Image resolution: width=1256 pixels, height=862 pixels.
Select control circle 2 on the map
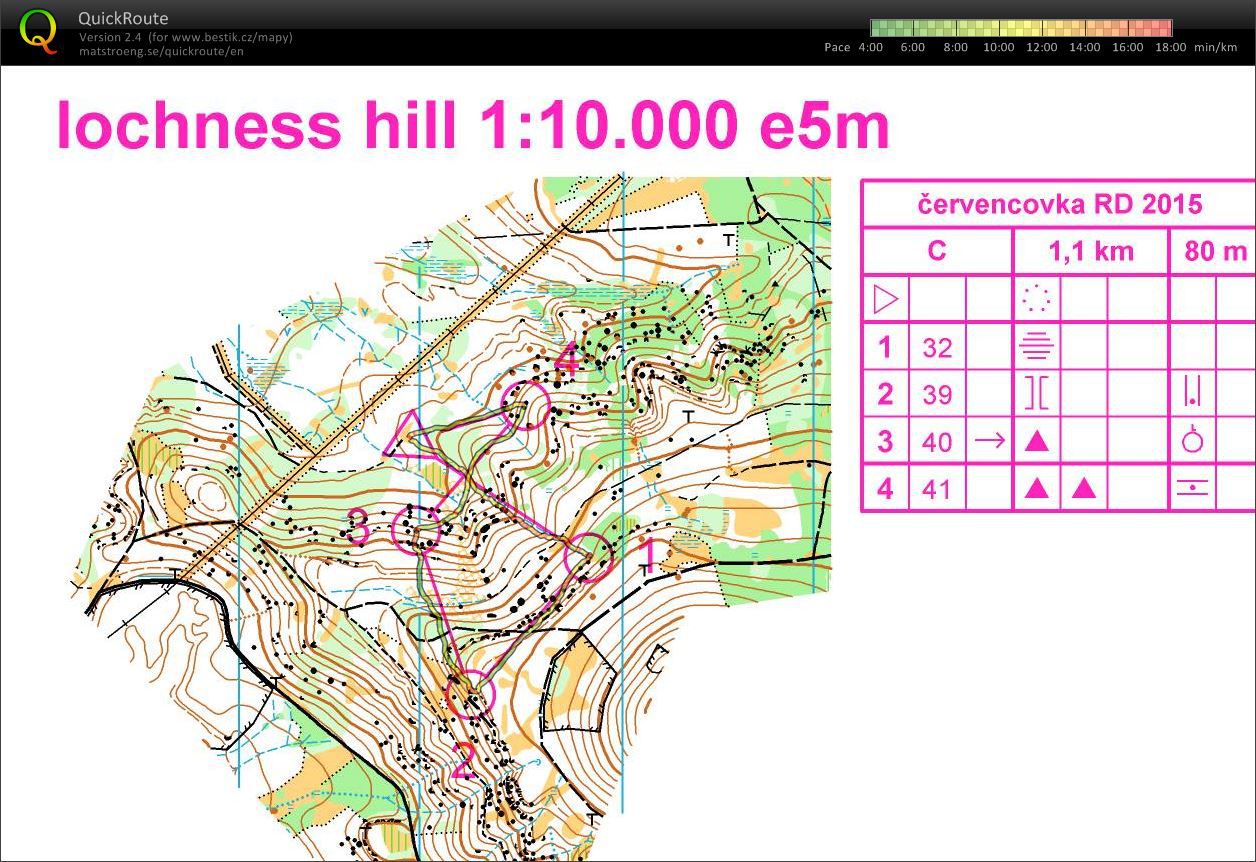tap(470, 694)
